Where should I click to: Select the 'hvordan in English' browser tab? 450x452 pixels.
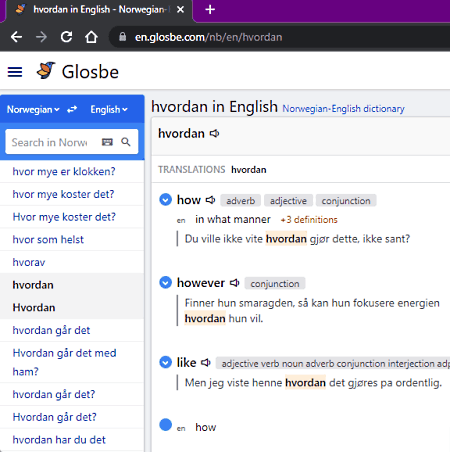97,10
